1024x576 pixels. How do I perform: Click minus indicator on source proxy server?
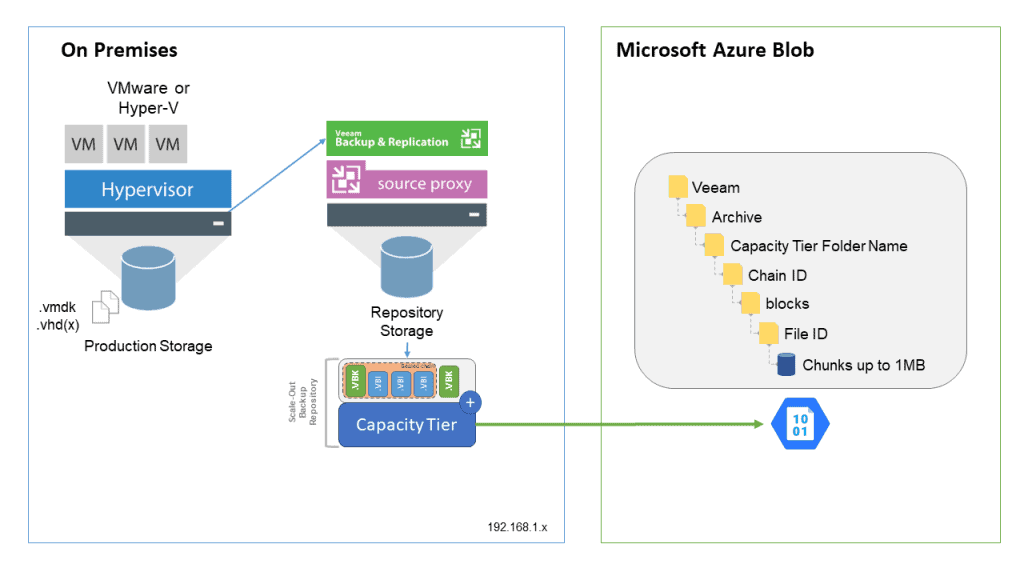pyautogui.click(x=472, y=215)
